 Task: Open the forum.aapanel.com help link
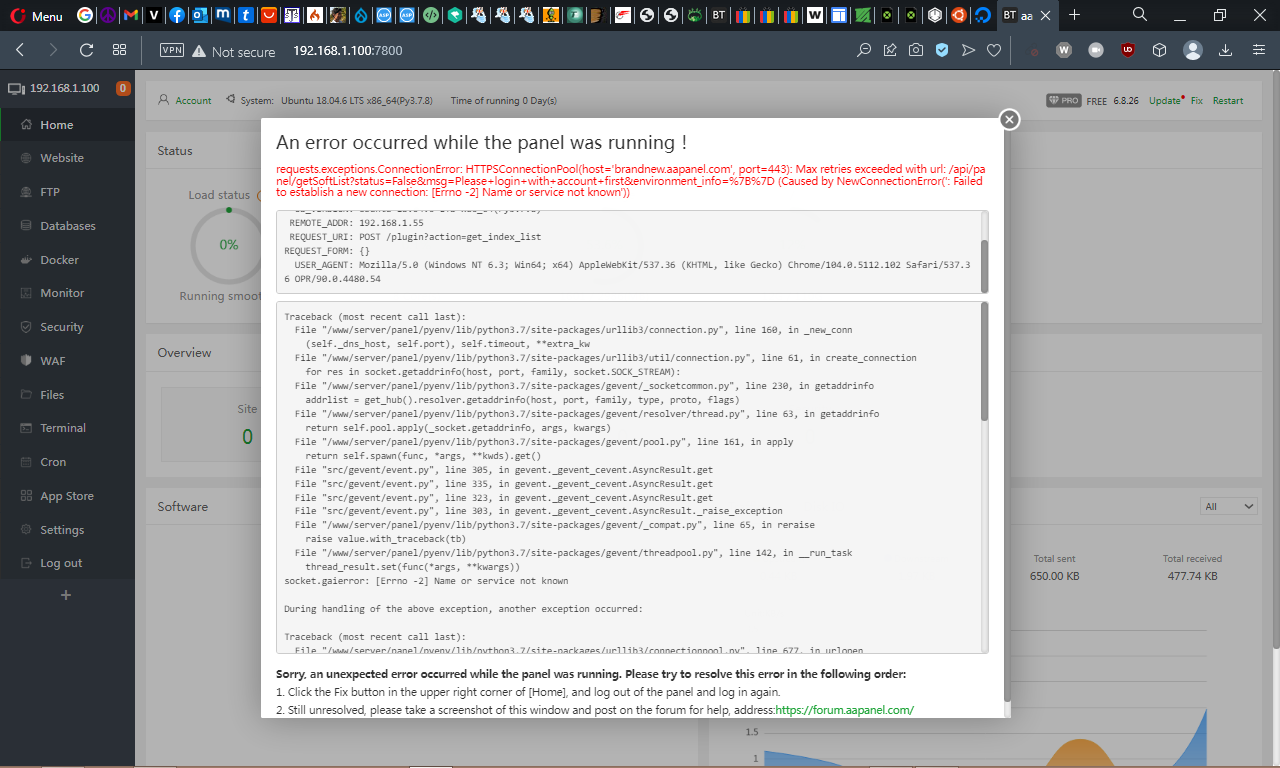(844, 710)
